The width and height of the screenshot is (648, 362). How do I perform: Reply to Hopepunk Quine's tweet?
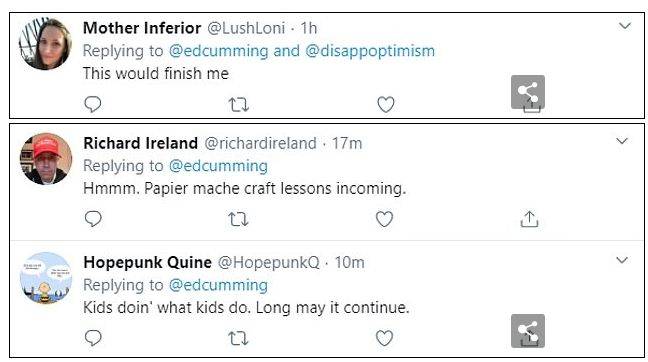coord(93,338)
